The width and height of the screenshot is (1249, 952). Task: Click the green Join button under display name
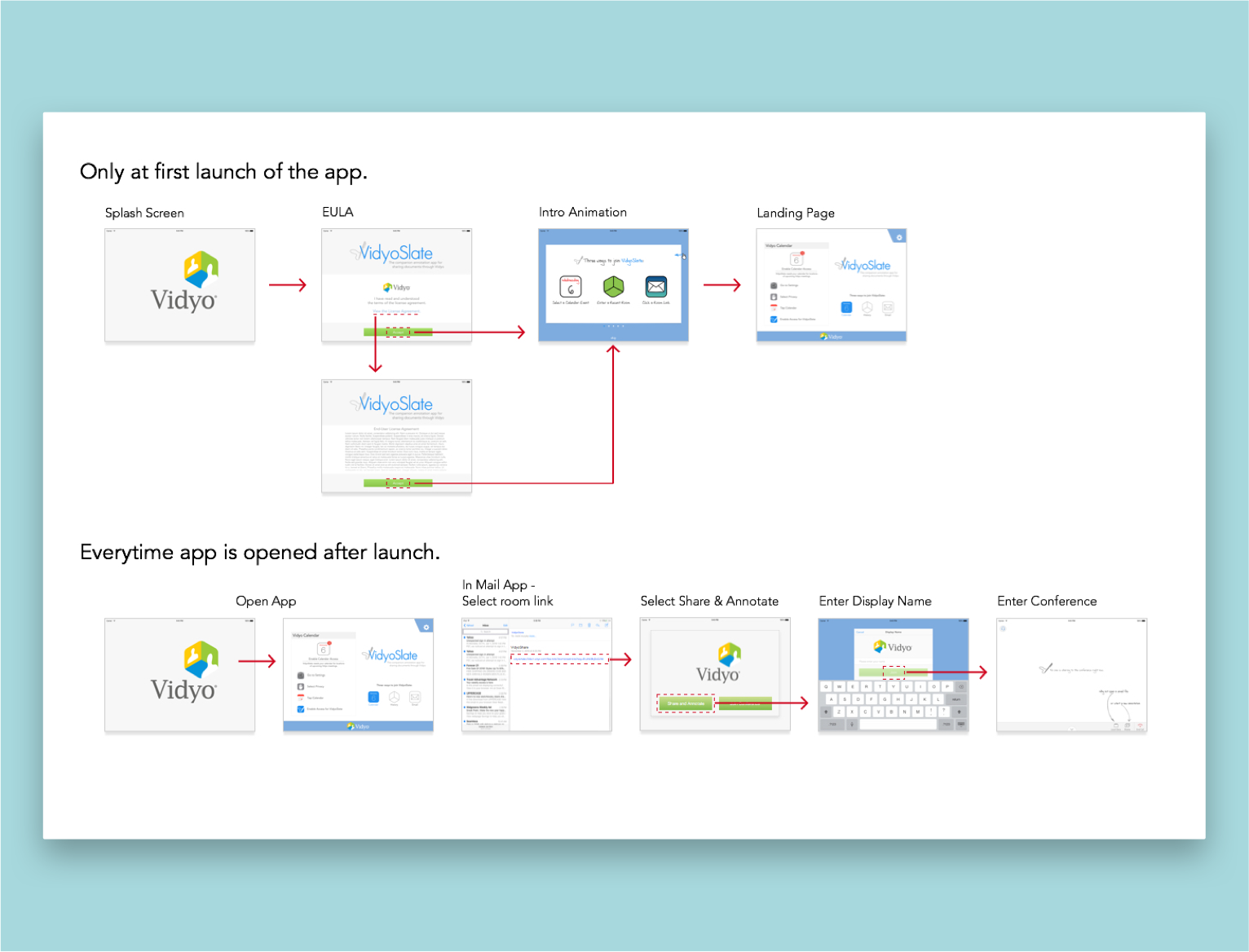click(894, 672)
